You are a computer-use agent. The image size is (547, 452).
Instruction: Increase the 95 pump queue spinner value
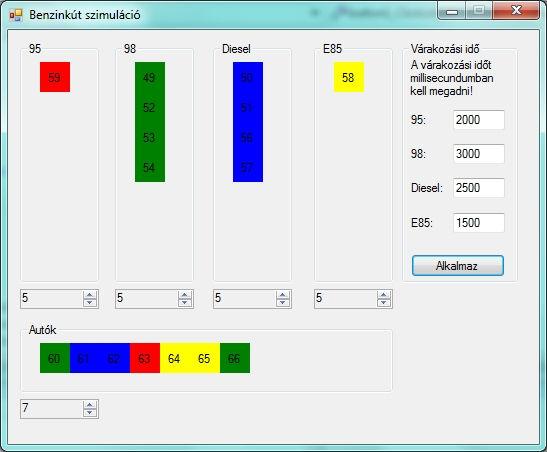coord(90,295)
